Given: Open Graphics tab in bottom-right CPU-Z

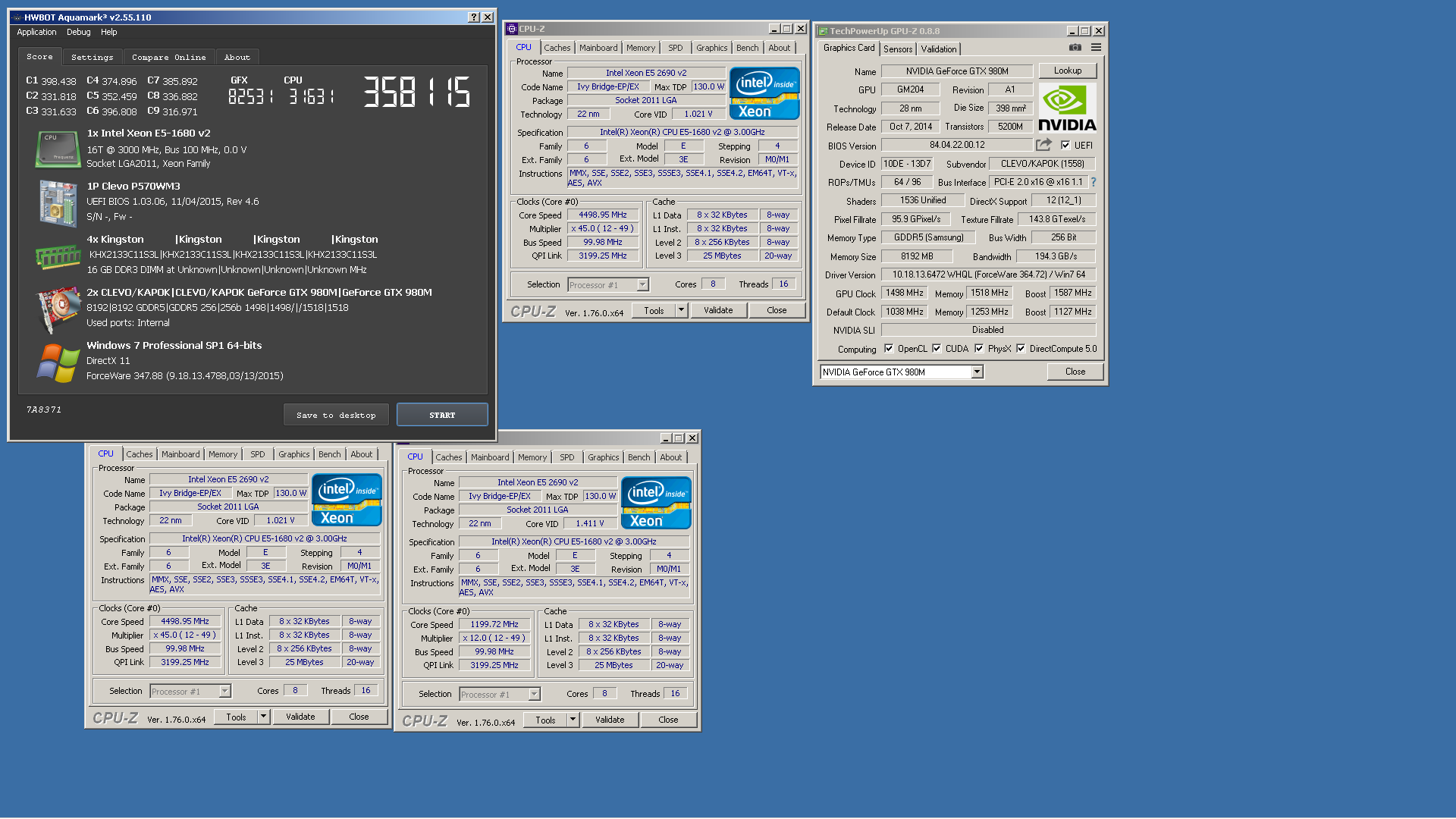Looking at the screenshot, I should [604, 457].
